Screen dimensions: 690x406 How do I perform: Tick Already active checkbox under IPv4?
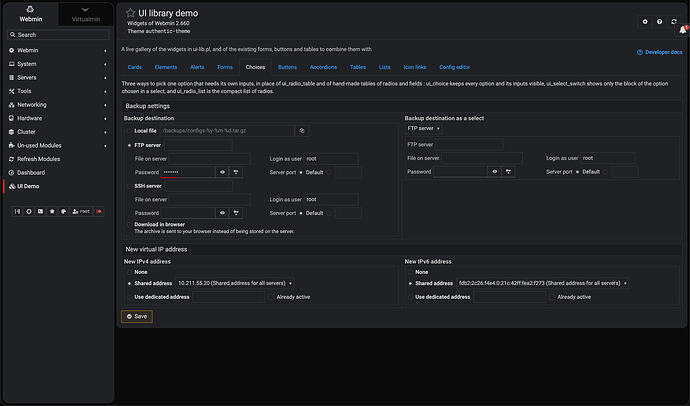[271, 297]
